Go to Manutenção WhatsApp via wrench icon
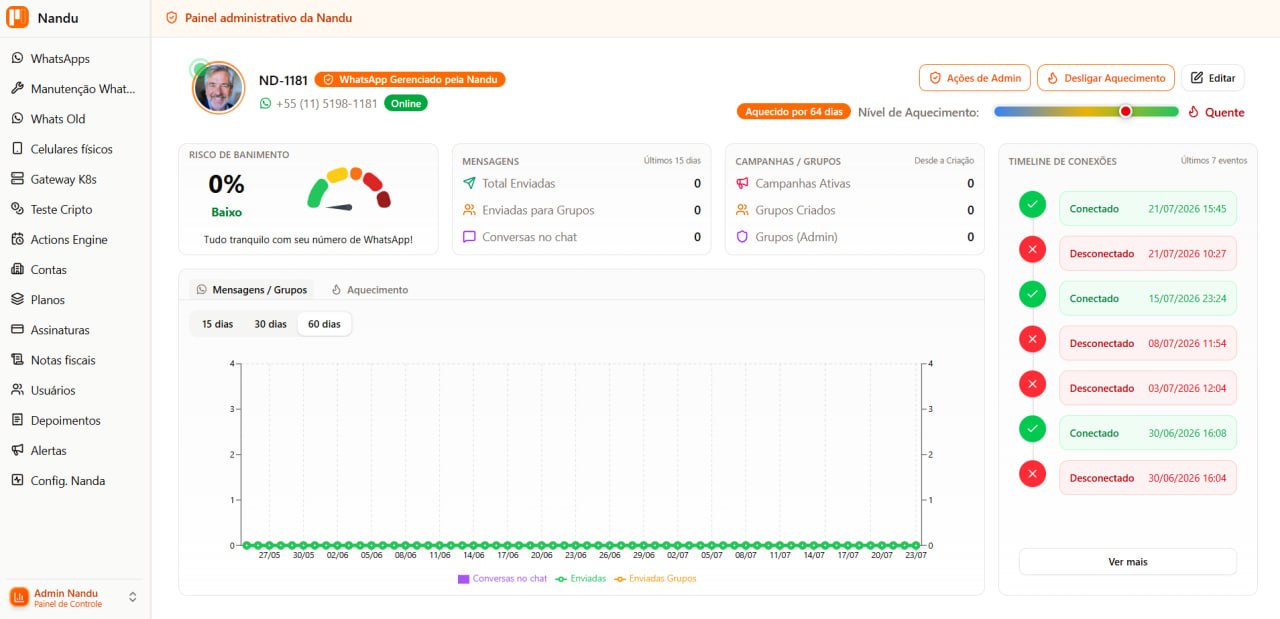Viewport: 1280px width, 619px height. click(17, 89)
